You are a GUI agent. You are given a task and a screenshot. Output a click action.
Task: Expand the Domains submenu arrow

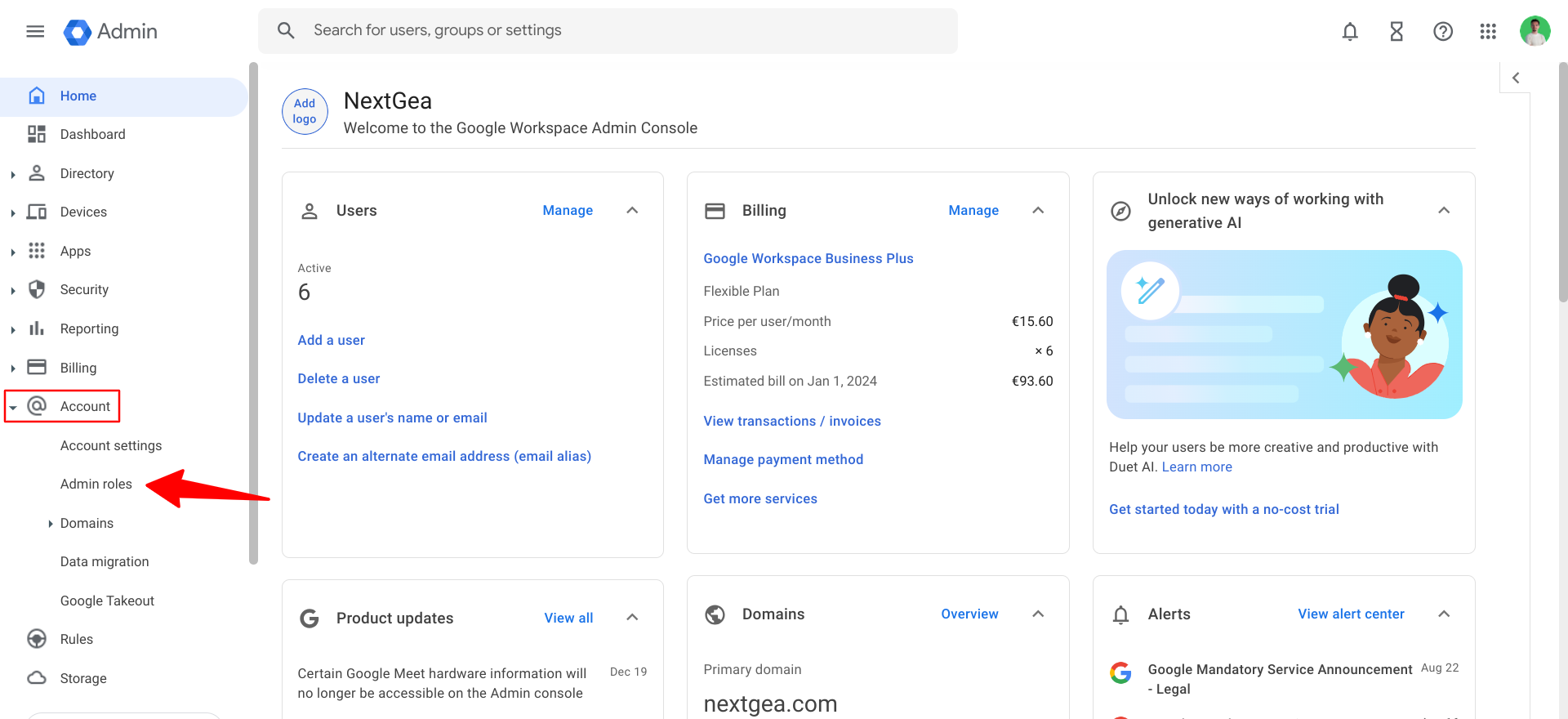click(x=51, y=524)
